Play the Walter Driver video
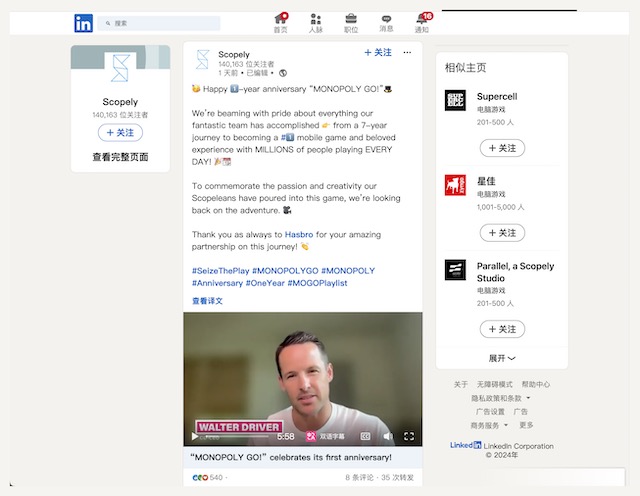The image size is (640, 496). [195, 436]
